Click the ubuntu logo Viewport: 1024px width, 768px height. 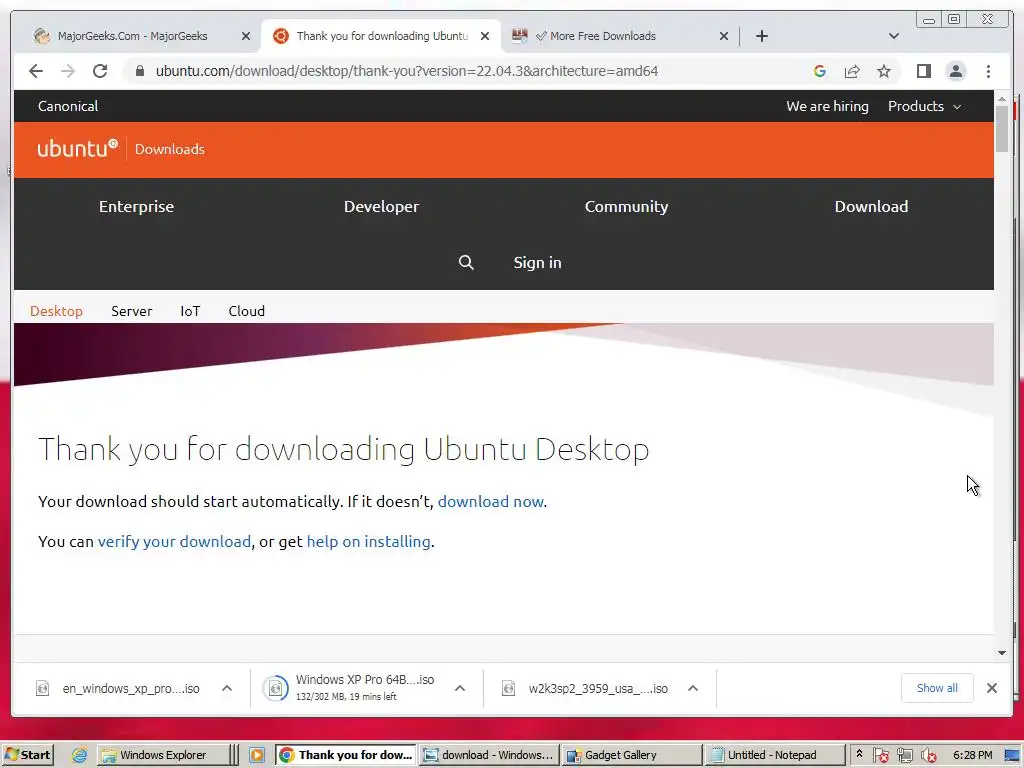pos(78,148)
